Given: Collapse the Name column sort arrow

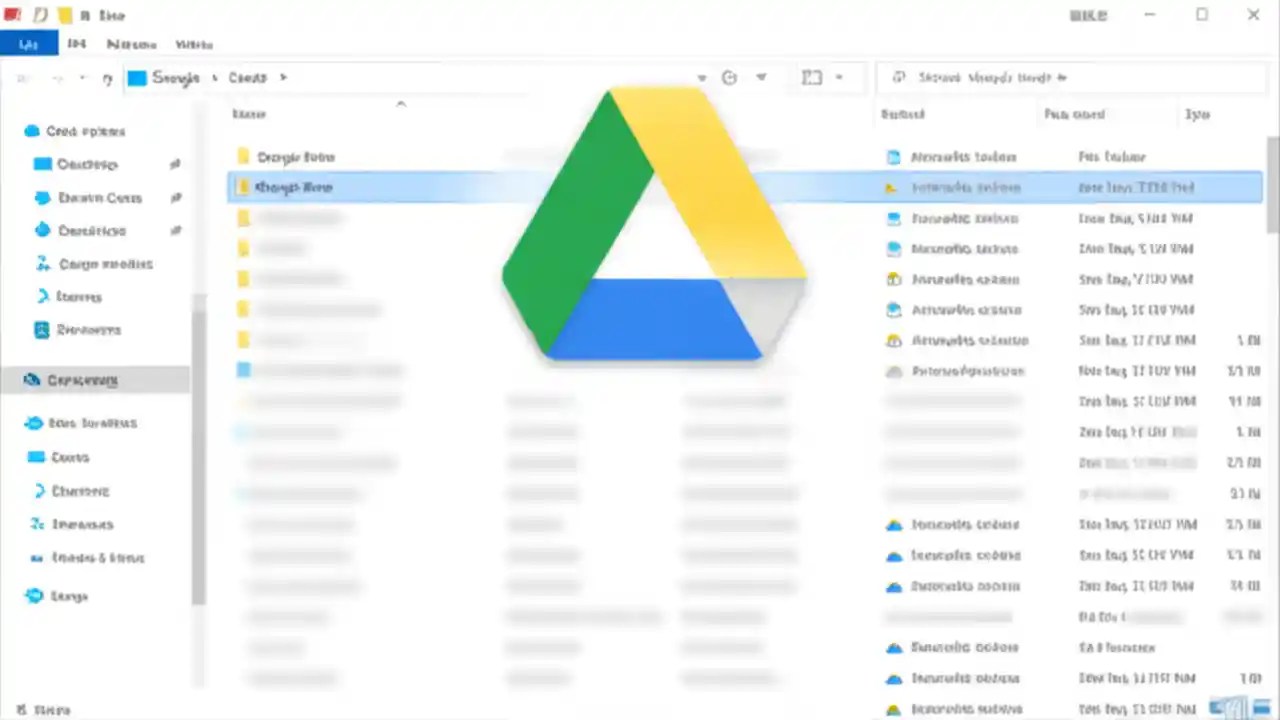Looking at the screenshot, I should (x=400, y=103).
